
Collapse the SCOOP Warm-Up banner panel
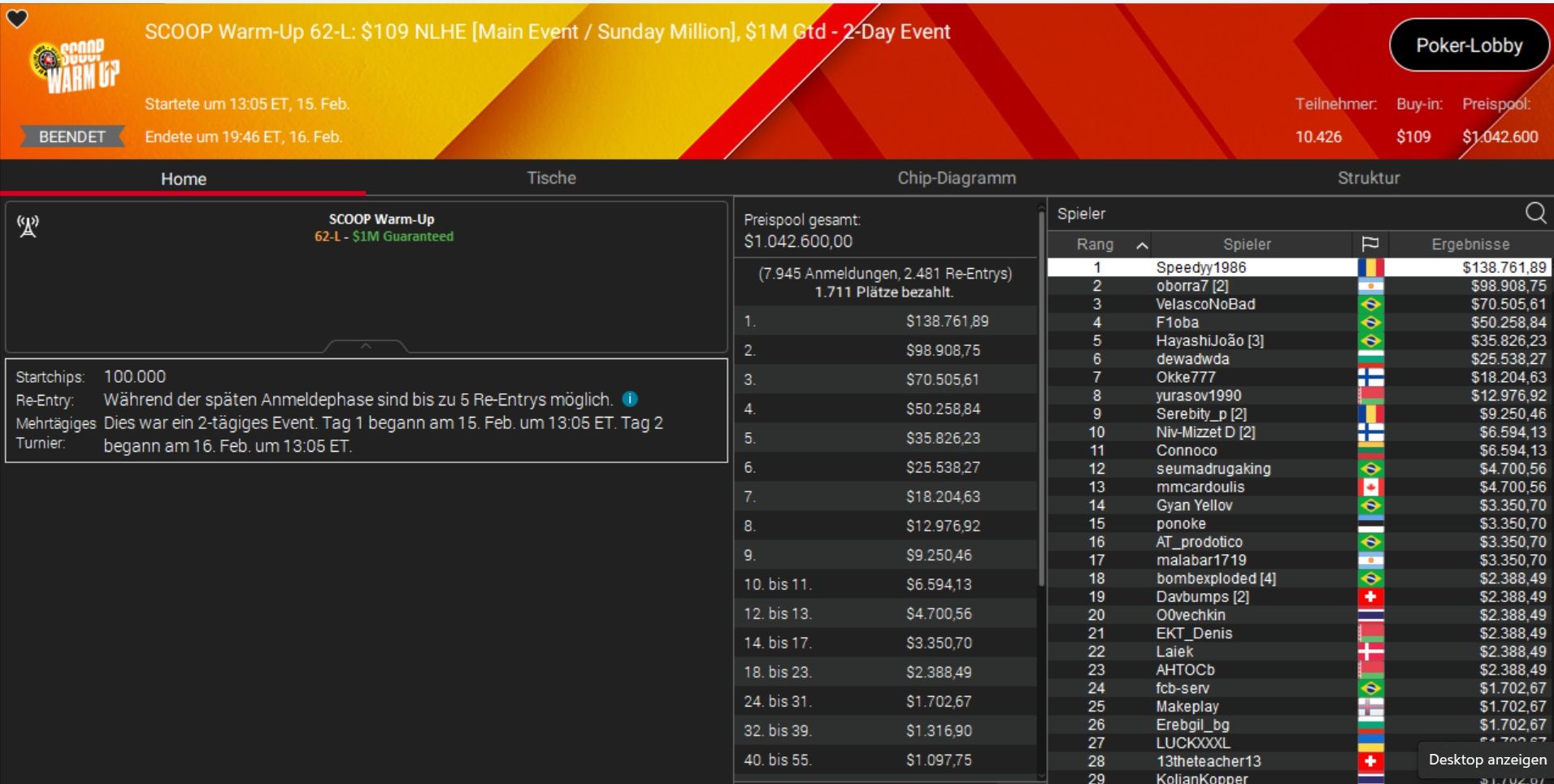(366, 346)
